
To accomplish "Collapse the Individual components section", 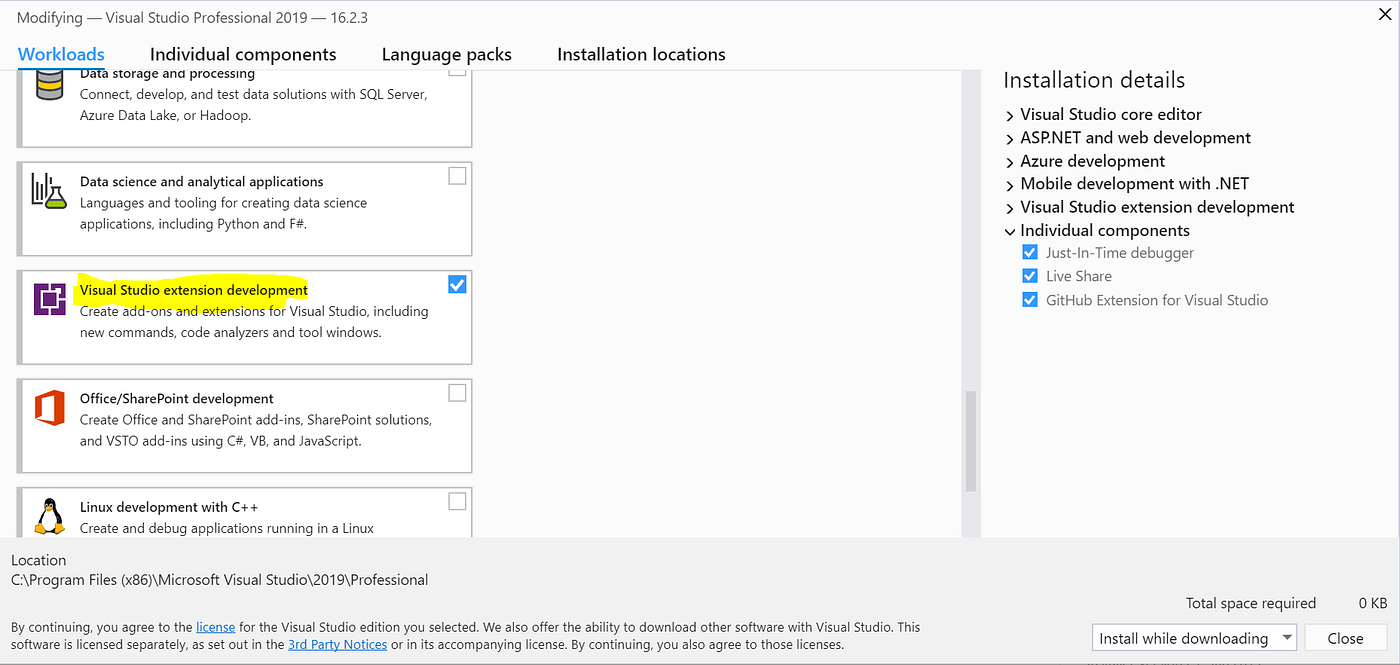I will click(1010, 231).
